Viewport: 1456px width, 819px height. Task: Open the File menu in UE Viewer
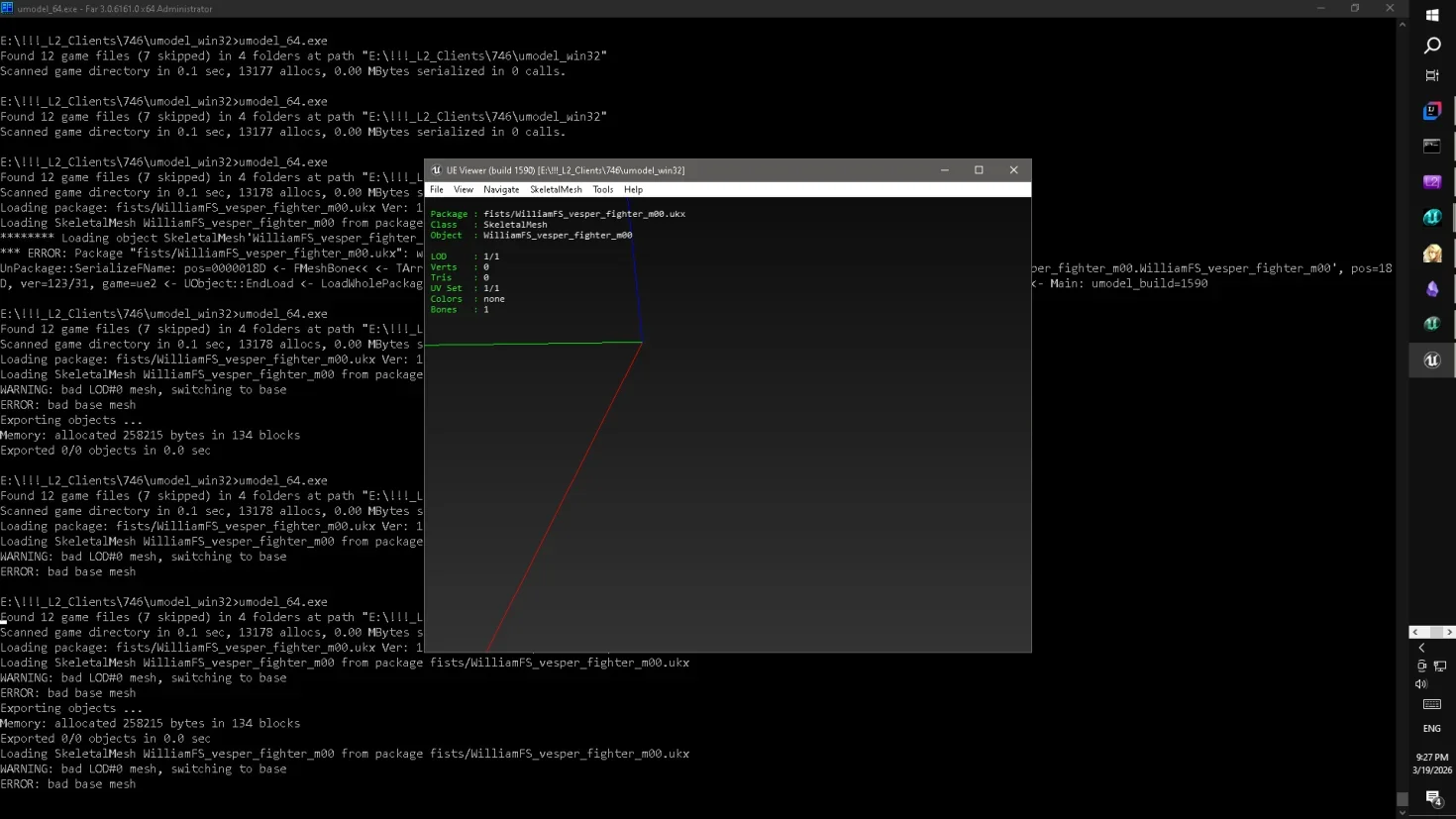pos(437,189)
